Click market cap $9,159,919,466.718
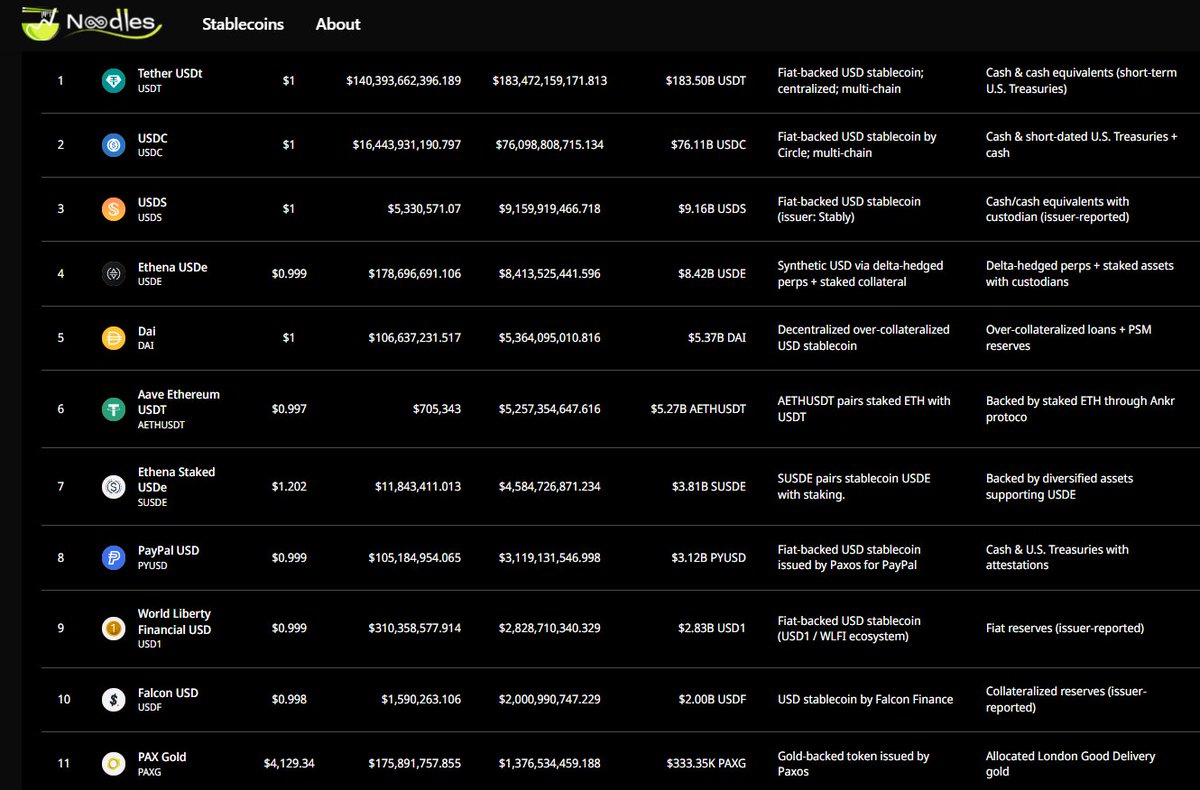This screenshot has height=790, width=1200. [x=550, y=209]
